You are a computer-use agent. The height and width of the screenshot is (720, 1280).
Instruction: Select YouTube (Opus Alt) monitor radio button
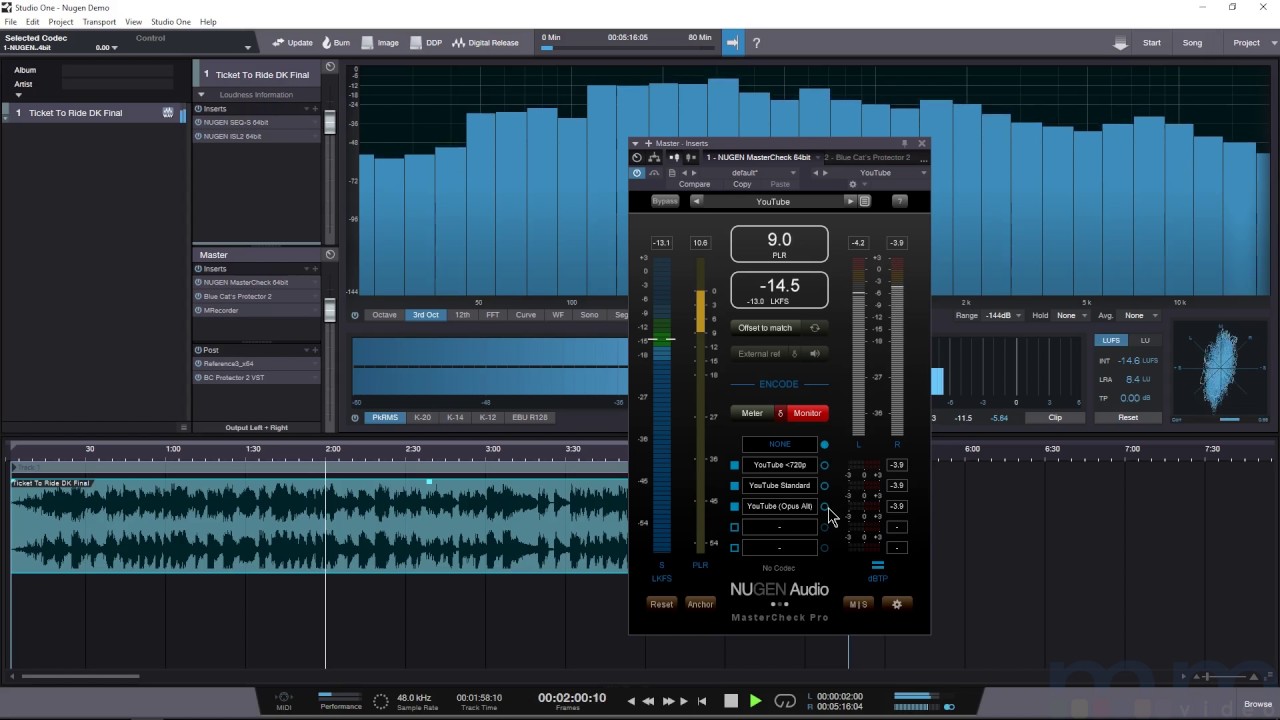pos(824,507)
